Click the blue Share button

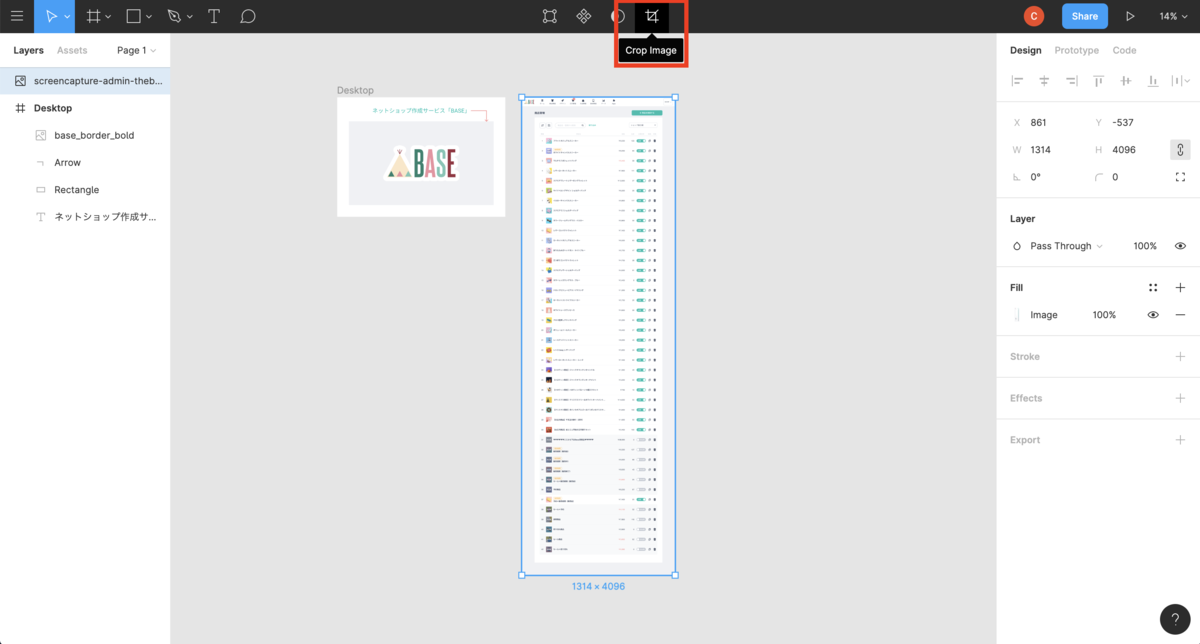pos(1084,16)
